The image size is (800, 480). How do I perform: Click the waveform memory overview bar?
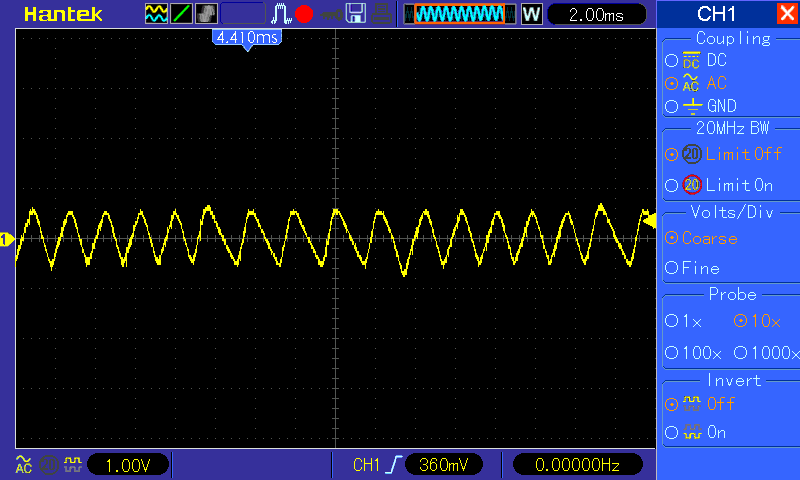460,14
